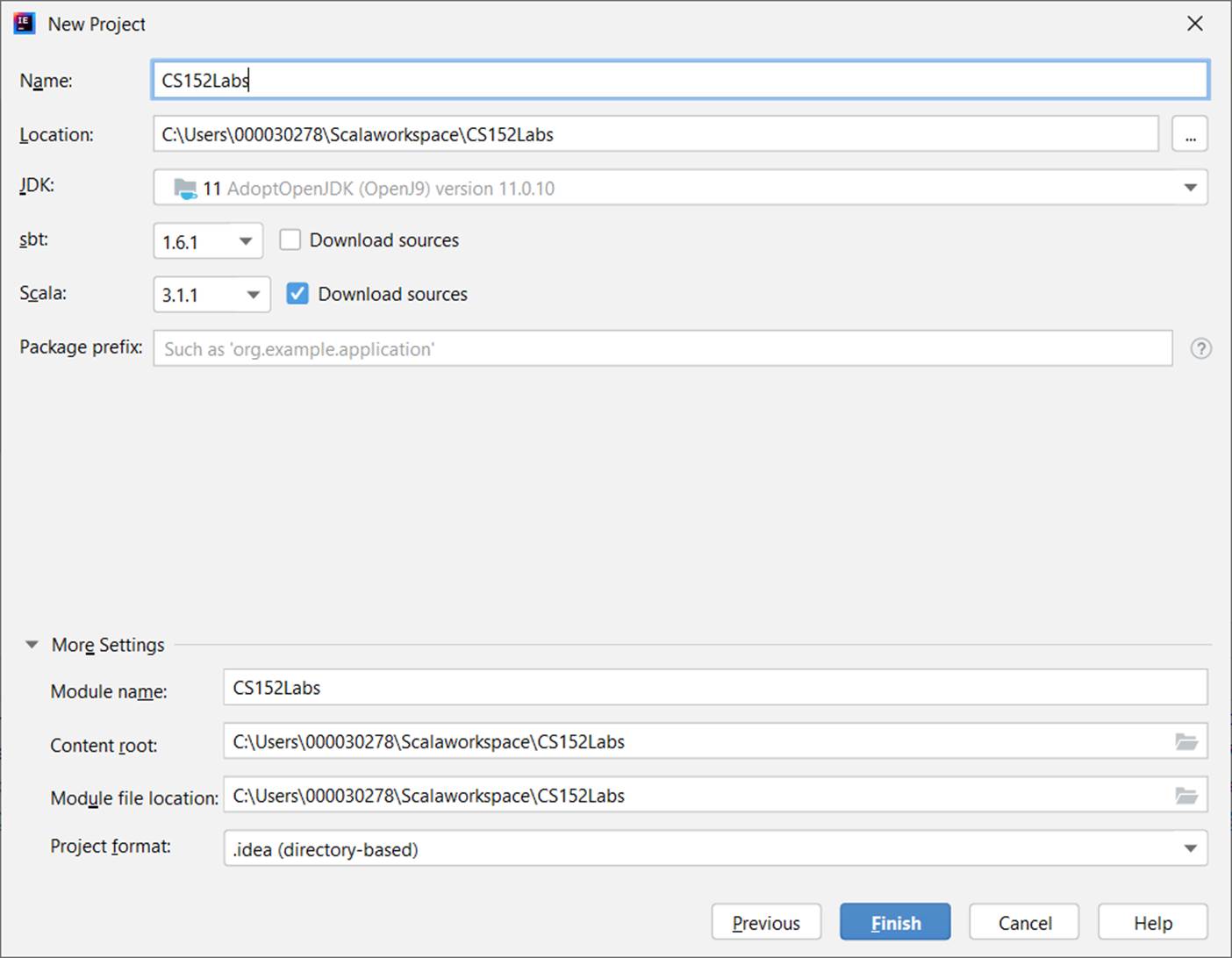
Task: Click the Cancel button
Action: [1023, 922]
